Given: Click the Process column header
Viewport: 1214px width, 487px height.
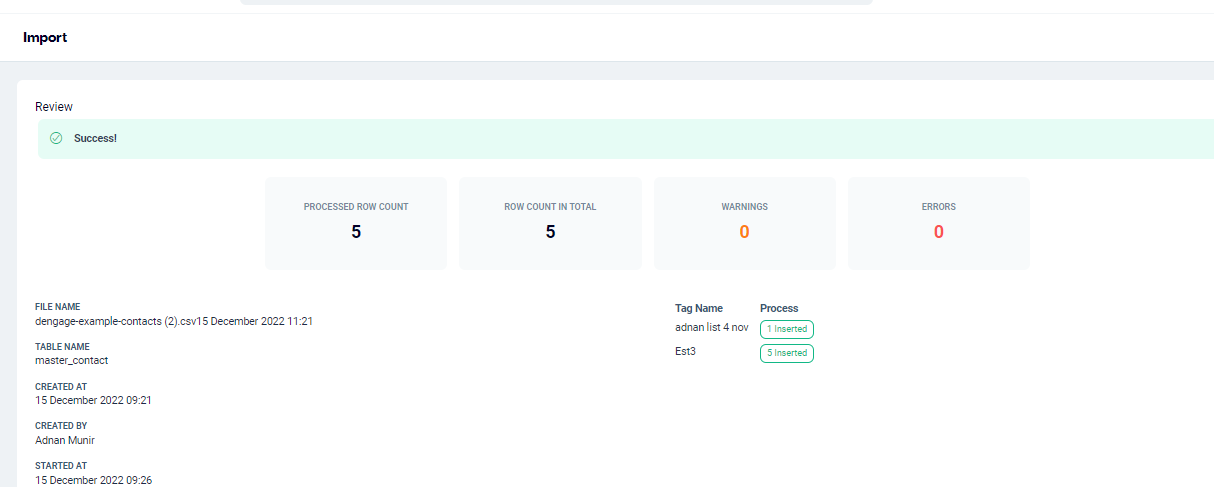Looking at the screenshot, I should [x=779, y=308].
